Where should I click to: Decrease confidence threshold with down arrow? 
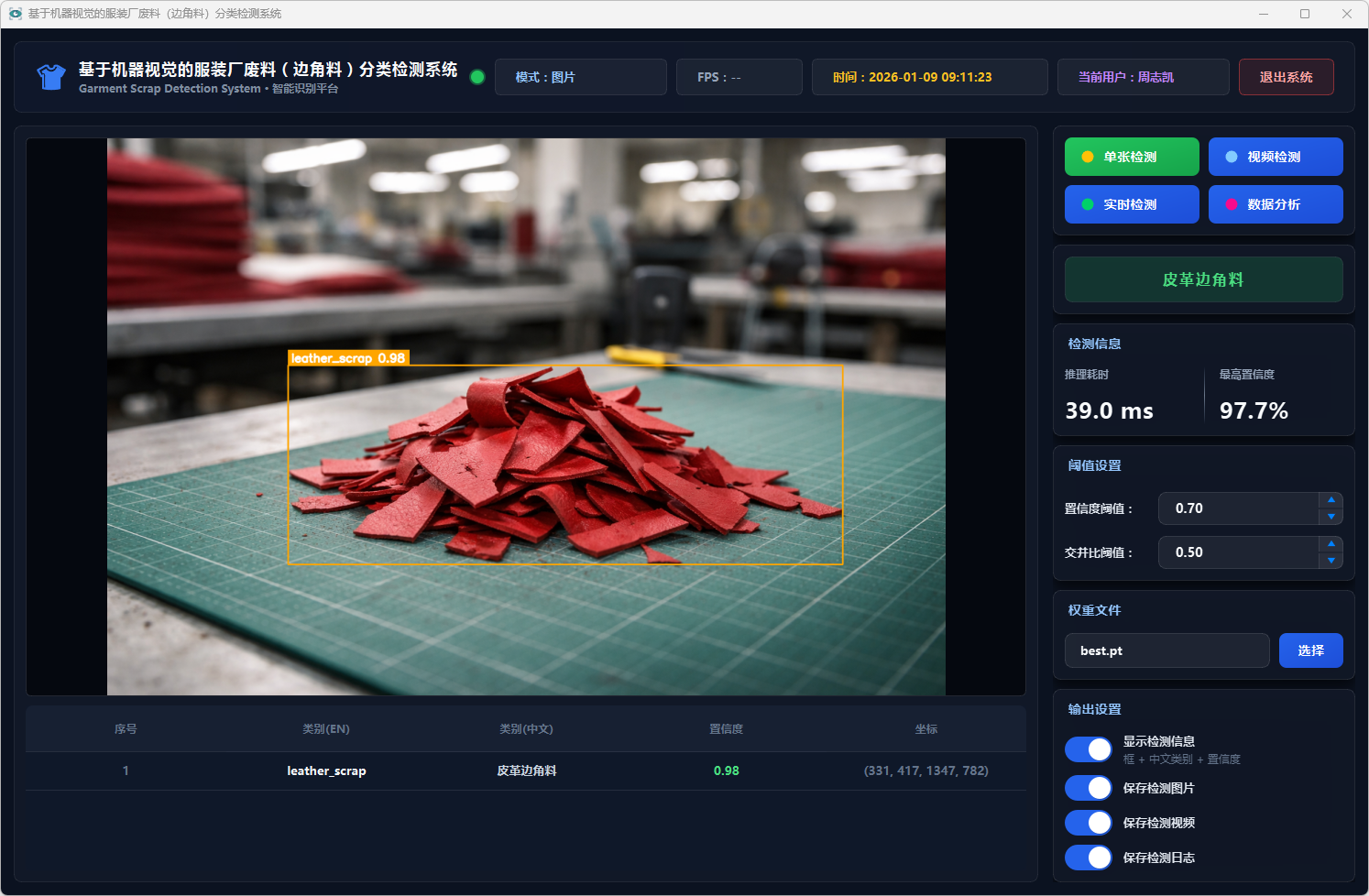click(x=1331, y=517)
